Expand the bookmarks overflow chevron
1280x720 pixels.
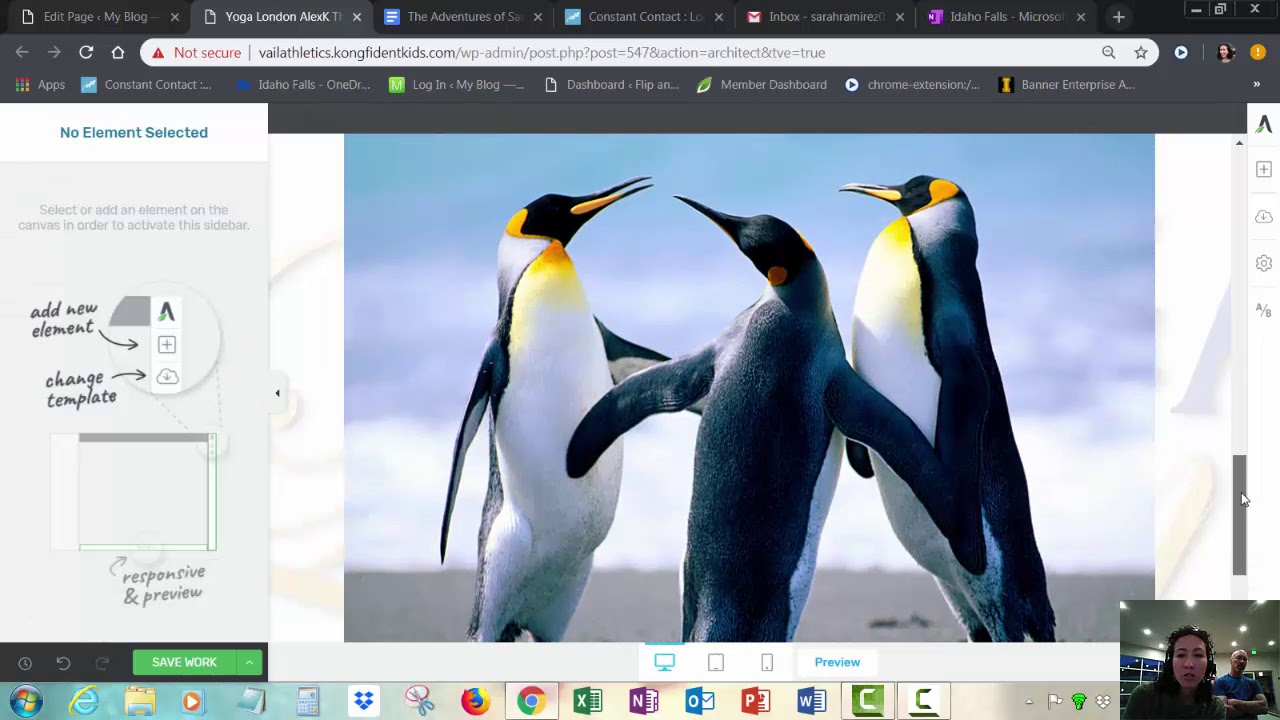point(1256,85)
